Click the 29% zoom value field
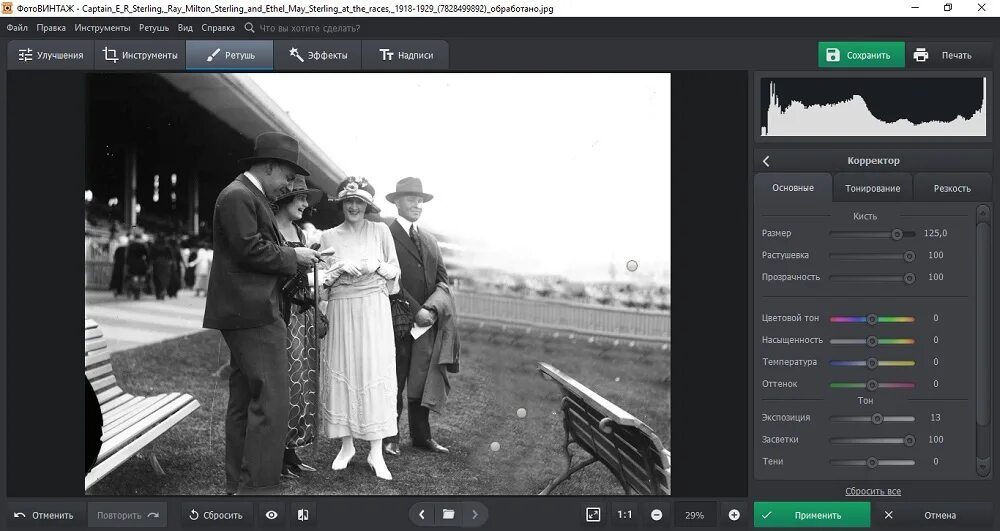Image resolution: width=1000 pixels, height=531 pixels. point(695,515)
